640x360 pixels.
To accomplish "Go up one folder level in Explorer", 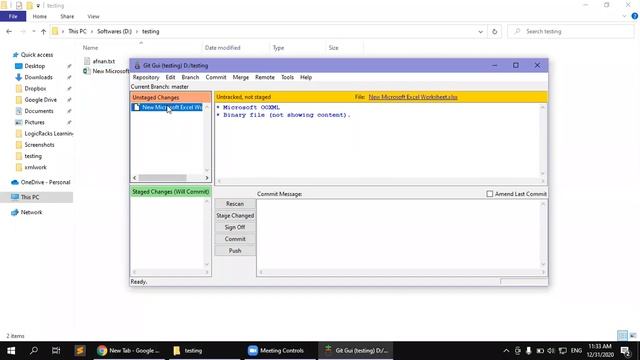I will pos(43,31).
